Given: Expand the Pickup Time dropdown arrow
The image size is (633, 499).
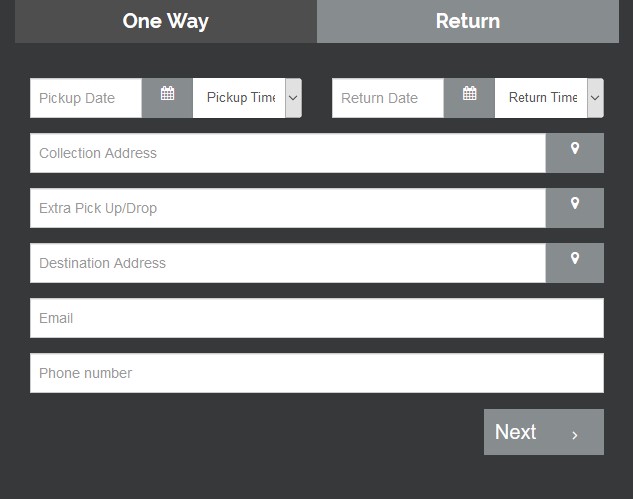Looking at the screenshot, I should pyautogui.click(x=293, y=98).
